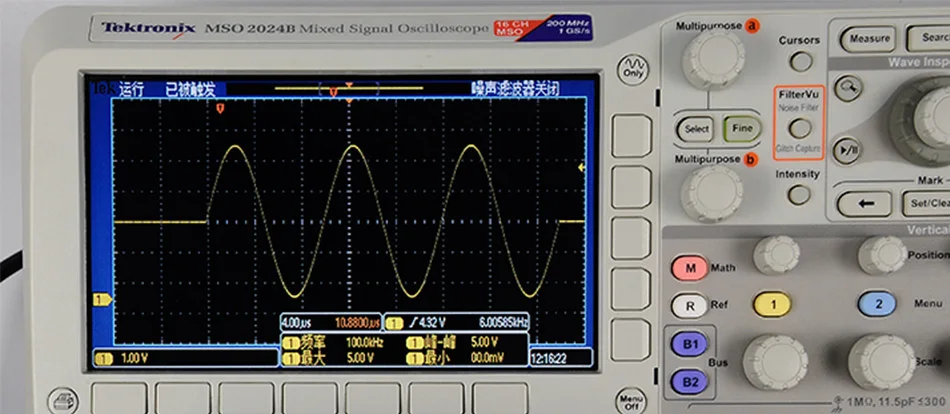Image resolution: width=950 pixels, height=414 pixels.
Task: Click the scale knob below the channel 1 button
Action: (776, 362)
